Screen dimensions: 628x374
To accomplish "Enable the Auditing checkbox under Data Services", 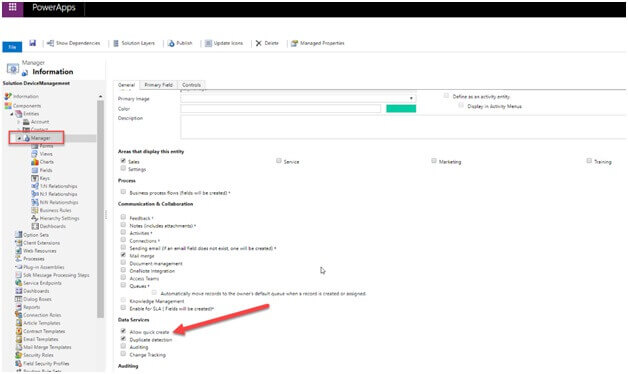I will click(123, 346).
